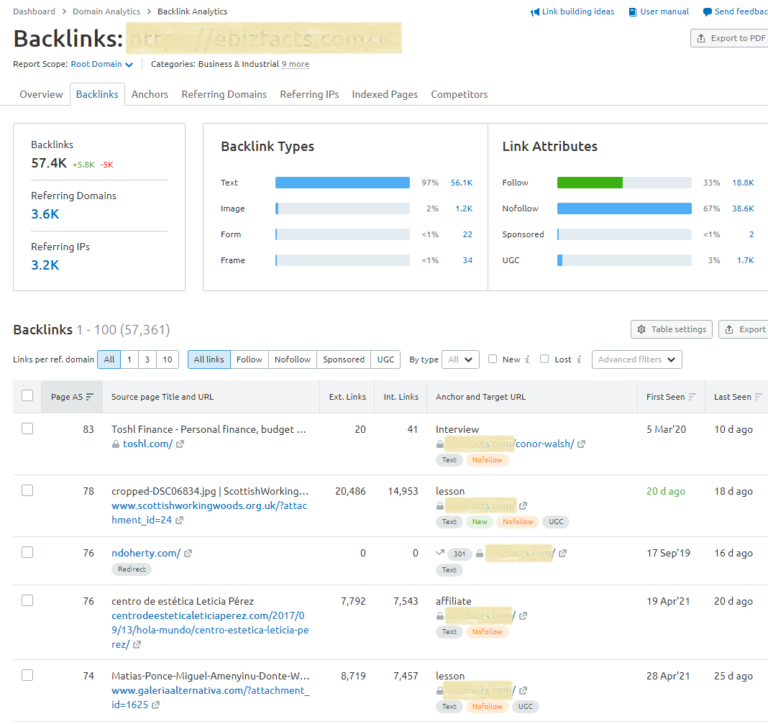Click the gear icon in Table settings

point(641,330)
